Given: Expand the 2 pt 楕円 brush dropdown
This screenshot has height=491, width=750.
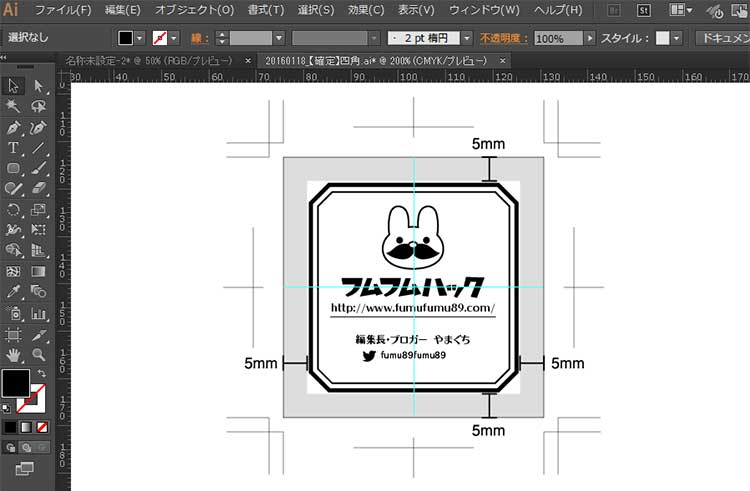Looking at the screenshot, I should tap(467, 38).
